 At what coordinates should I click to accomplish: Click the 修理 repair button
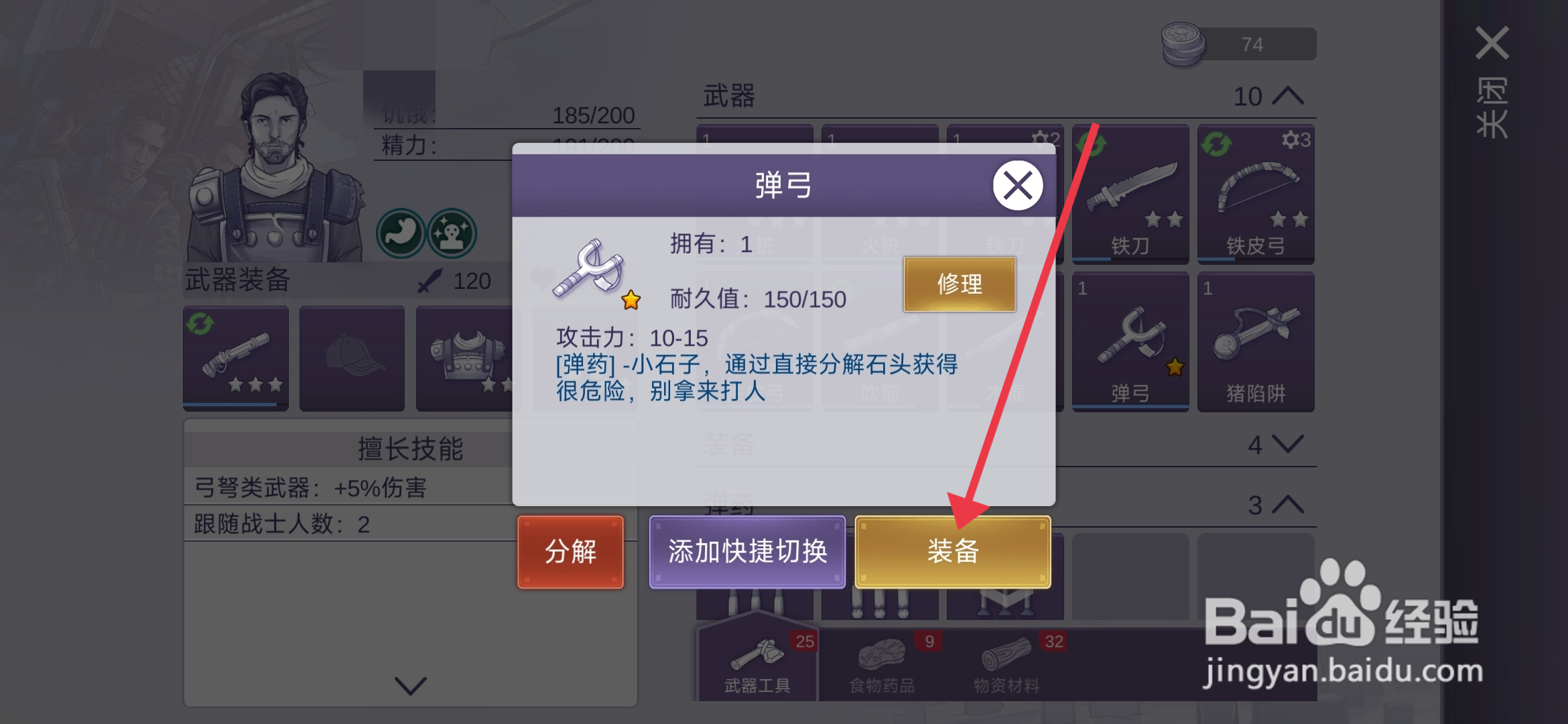pyautogui.click(x=960, y=284)
